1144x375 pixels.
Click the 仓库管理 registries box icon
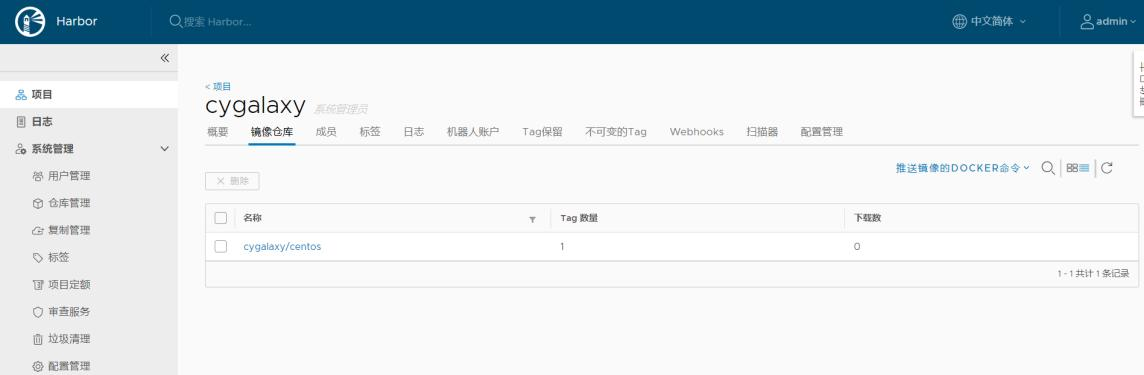pos(38,204)
